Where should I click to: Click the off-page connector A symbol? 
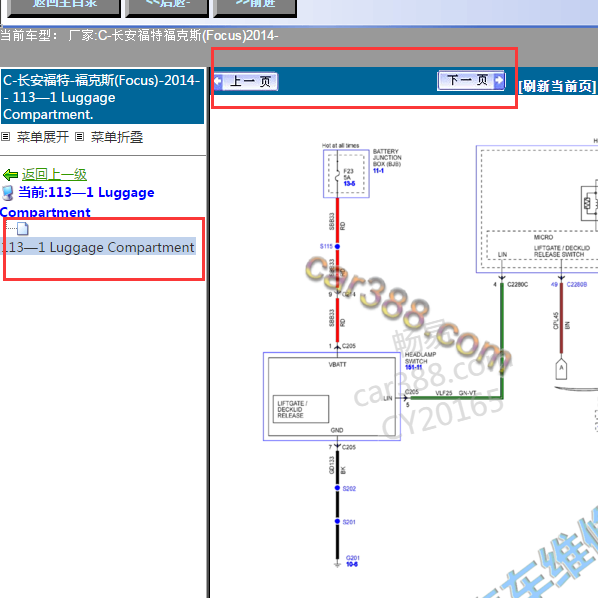pos(561,368)
